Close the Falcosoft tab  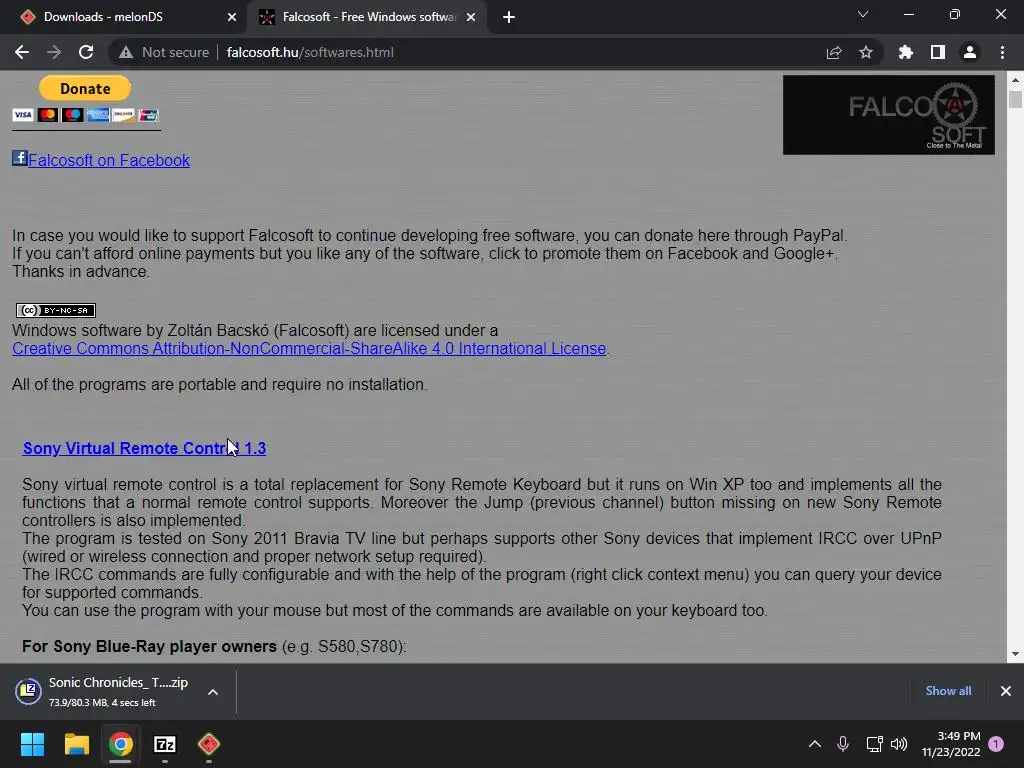471,17
